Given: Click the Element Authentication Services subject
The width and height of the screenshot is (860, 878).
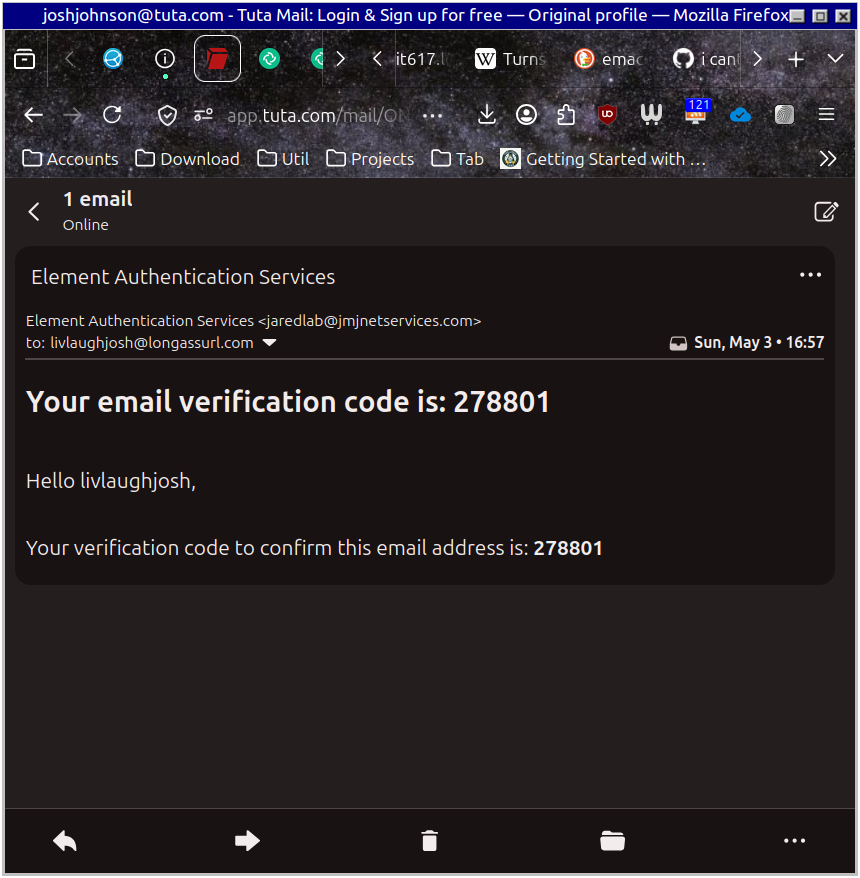Looking at the screenshot, I should pos(183,277).
